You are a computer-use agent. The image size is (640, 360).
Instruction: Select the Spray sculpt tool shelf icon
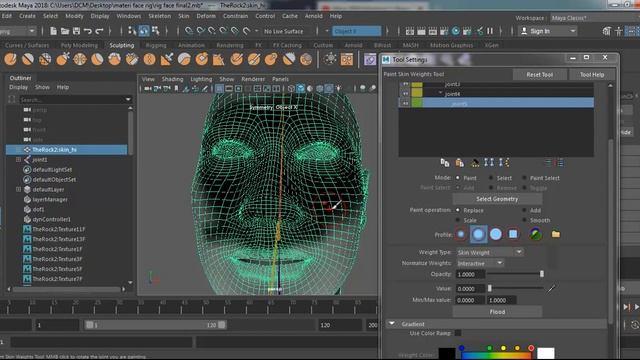pyautogui.click(x=132, y=60)
